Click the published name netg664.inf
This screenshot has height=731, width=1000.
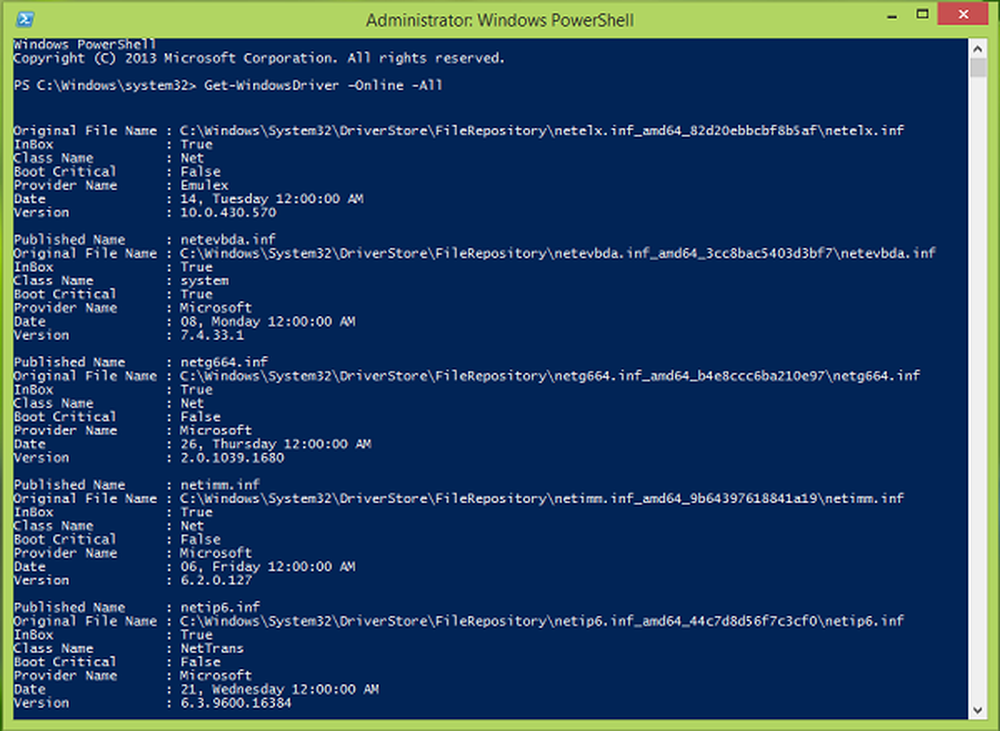pyautogui.click(x=224, y=362)
